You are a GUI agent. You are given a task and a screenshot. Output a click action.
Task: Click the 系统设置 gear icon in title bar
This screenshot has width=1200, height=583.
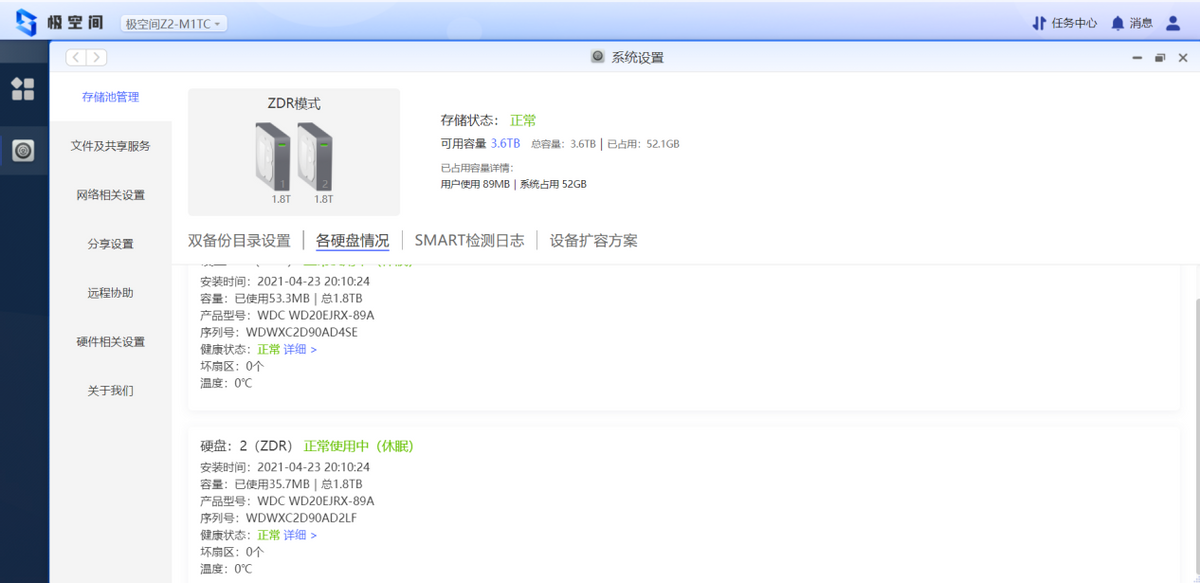[597, 58]
